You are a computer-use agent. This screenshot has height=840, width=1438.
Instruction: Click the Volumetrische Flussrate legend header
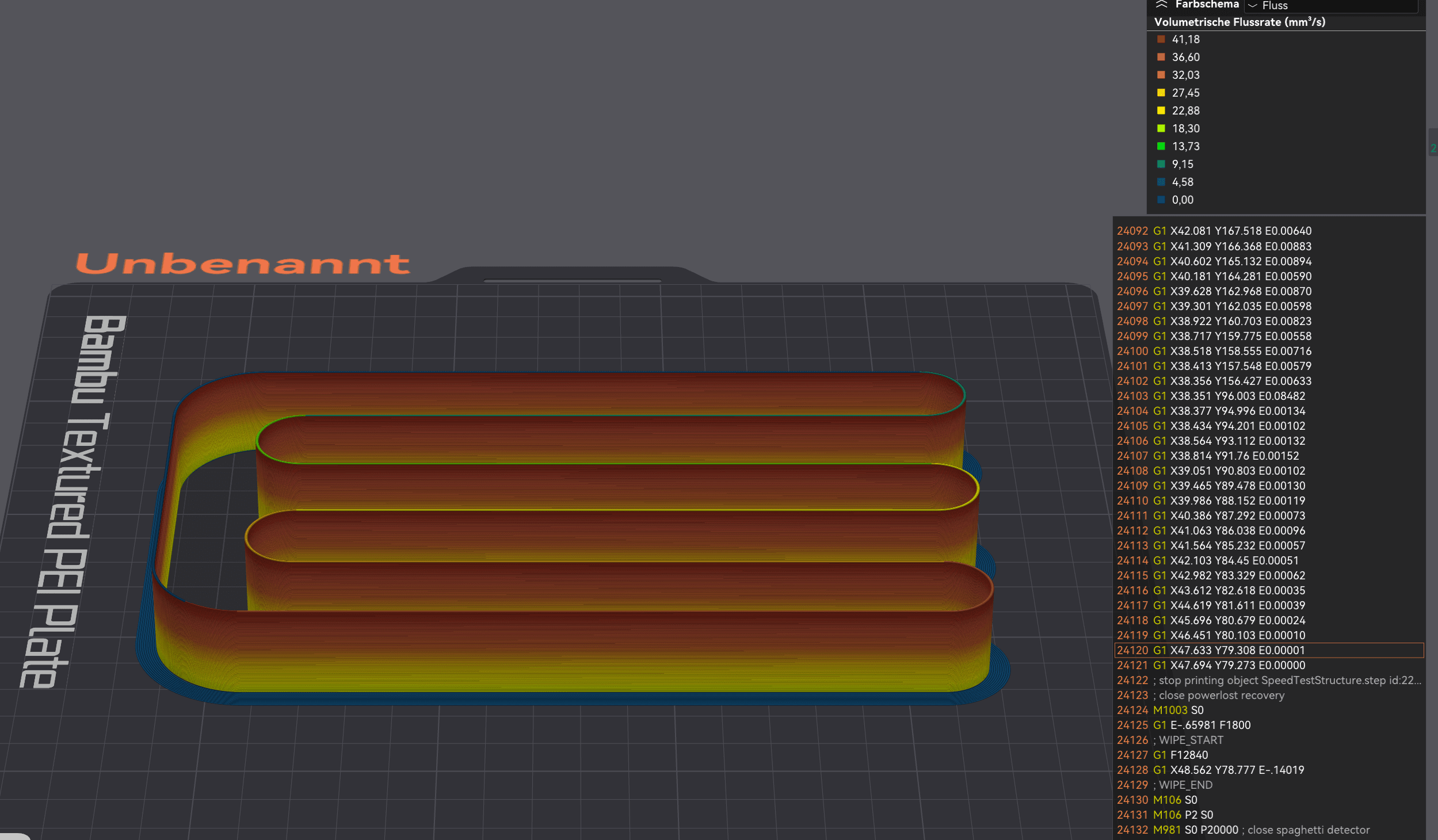coord(1239,22)
